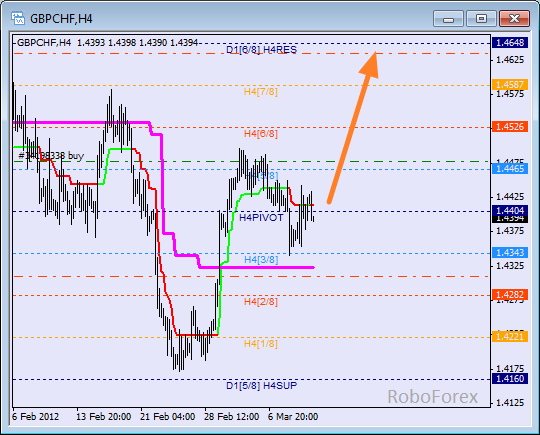540x435 pixels.
Task: Click the 1.4648 resistance price label
Action: pos(510,43)
